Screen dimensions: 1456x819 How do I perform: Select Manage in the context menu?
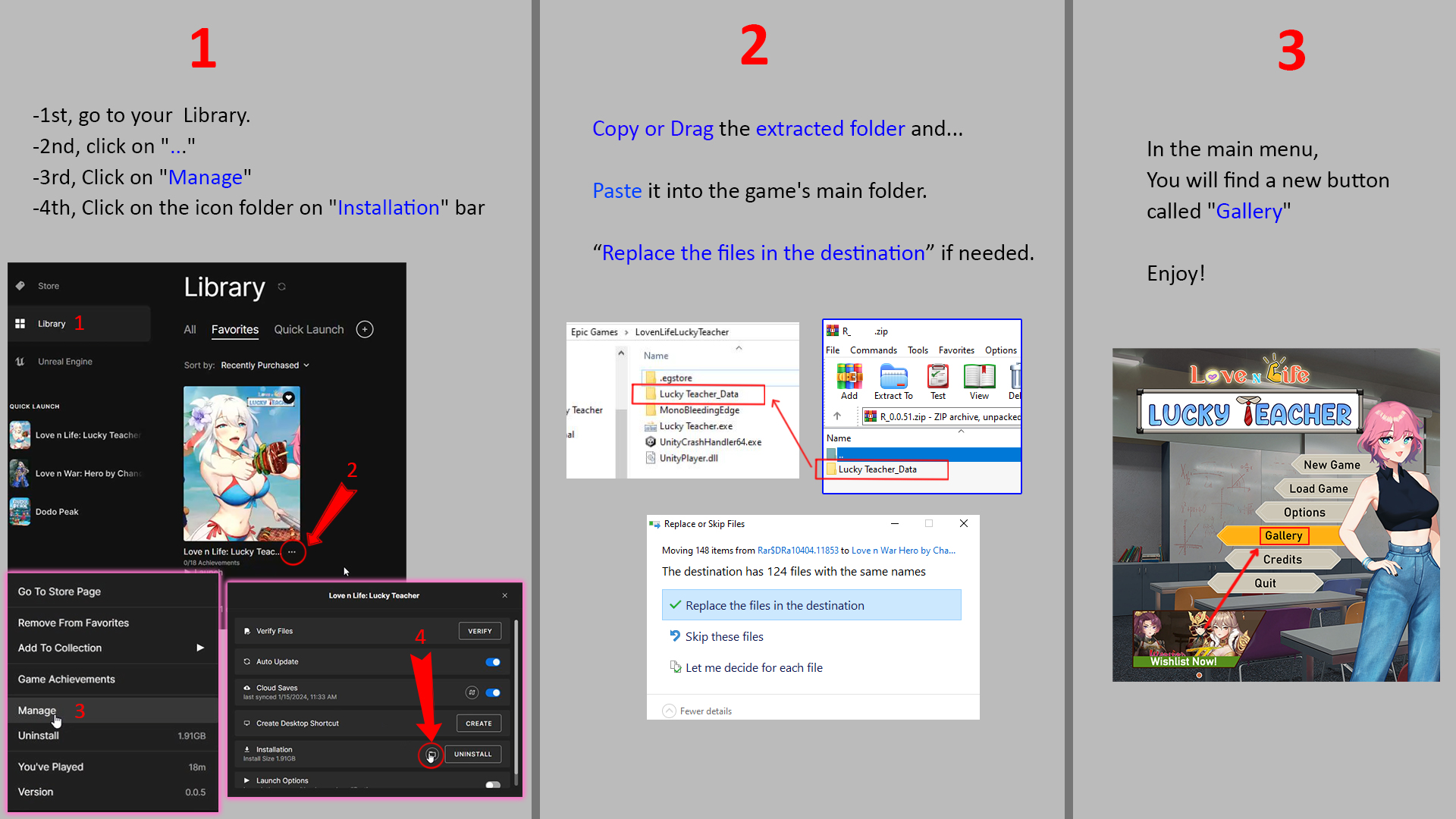coord(37,711)
